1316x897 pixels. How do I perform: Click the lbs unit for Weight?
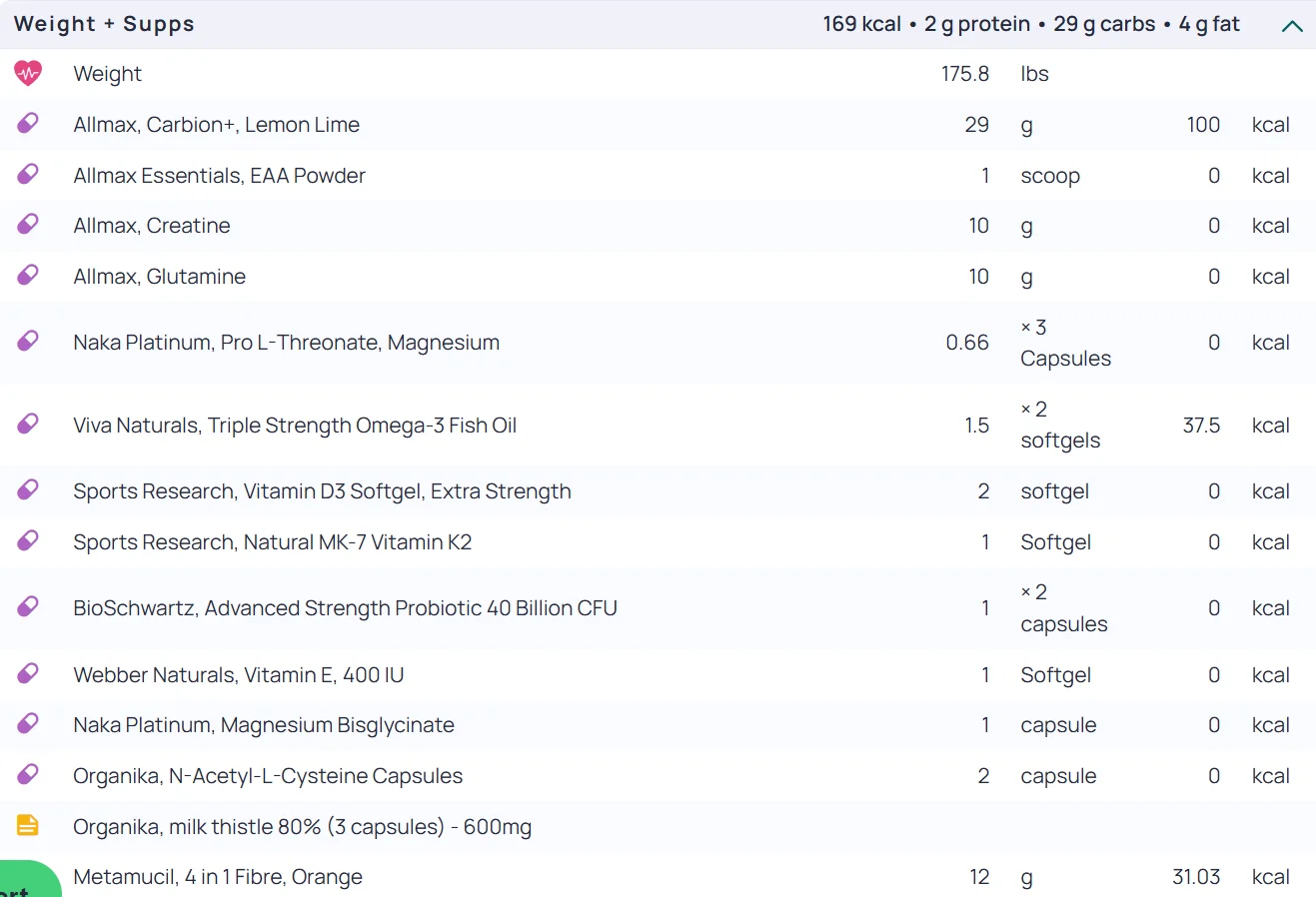(x=1034, y=74)
